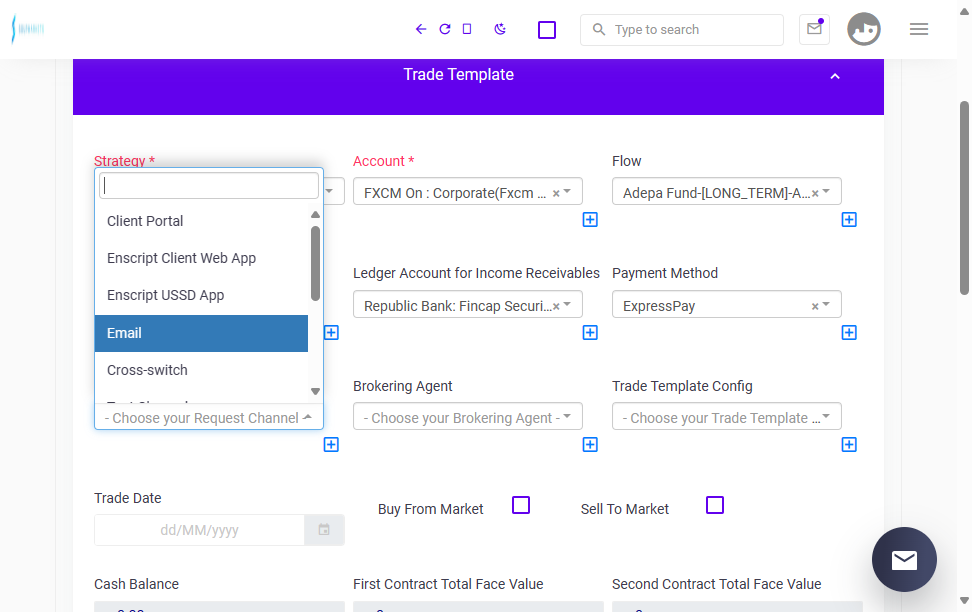This screenshot has width=972, height=612.
Task: Add new Flow with plus icon
Action: click(849, 220)
